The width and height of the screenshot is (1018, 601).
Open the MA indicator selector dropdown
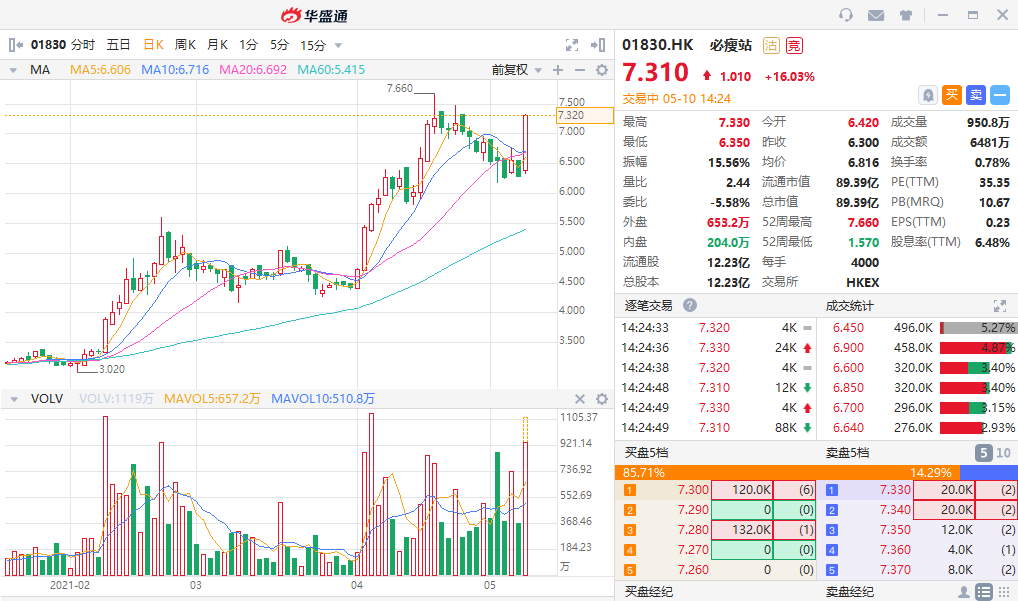coord(14,70)
